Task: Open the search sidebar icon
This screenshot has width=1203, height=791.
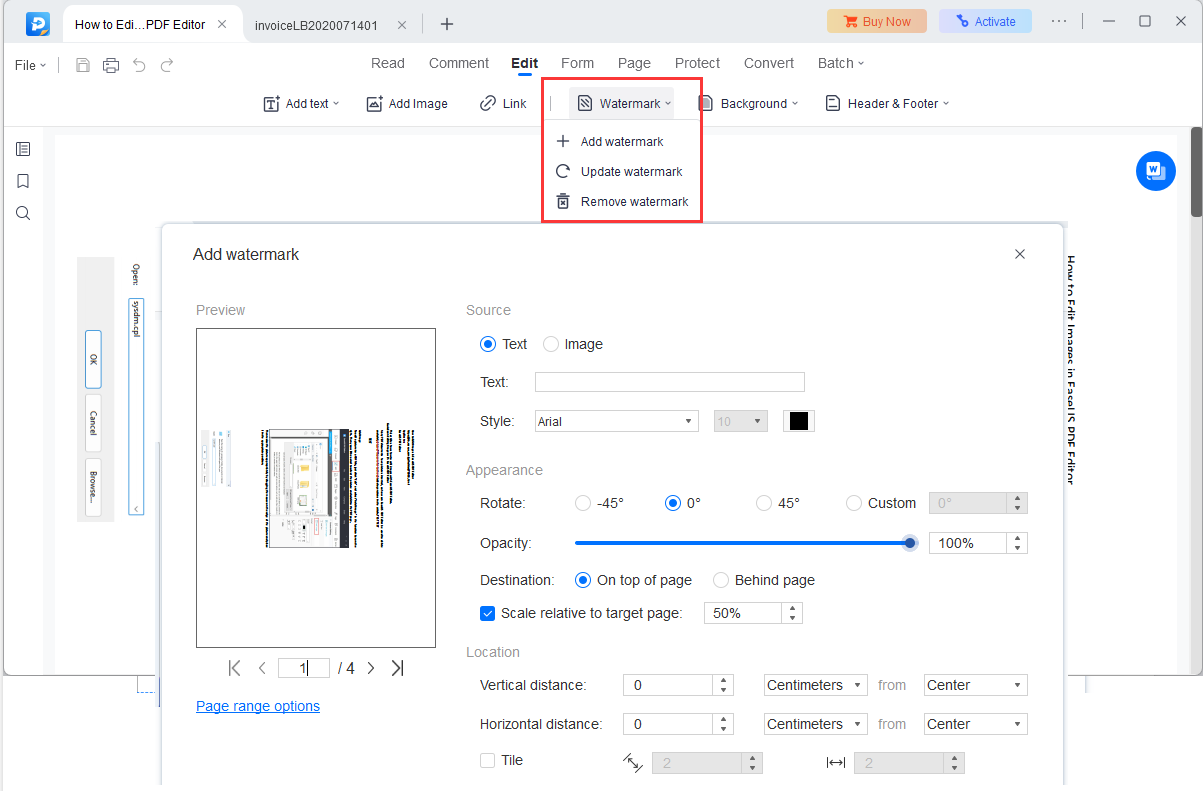Action: (x=23, y=213)
